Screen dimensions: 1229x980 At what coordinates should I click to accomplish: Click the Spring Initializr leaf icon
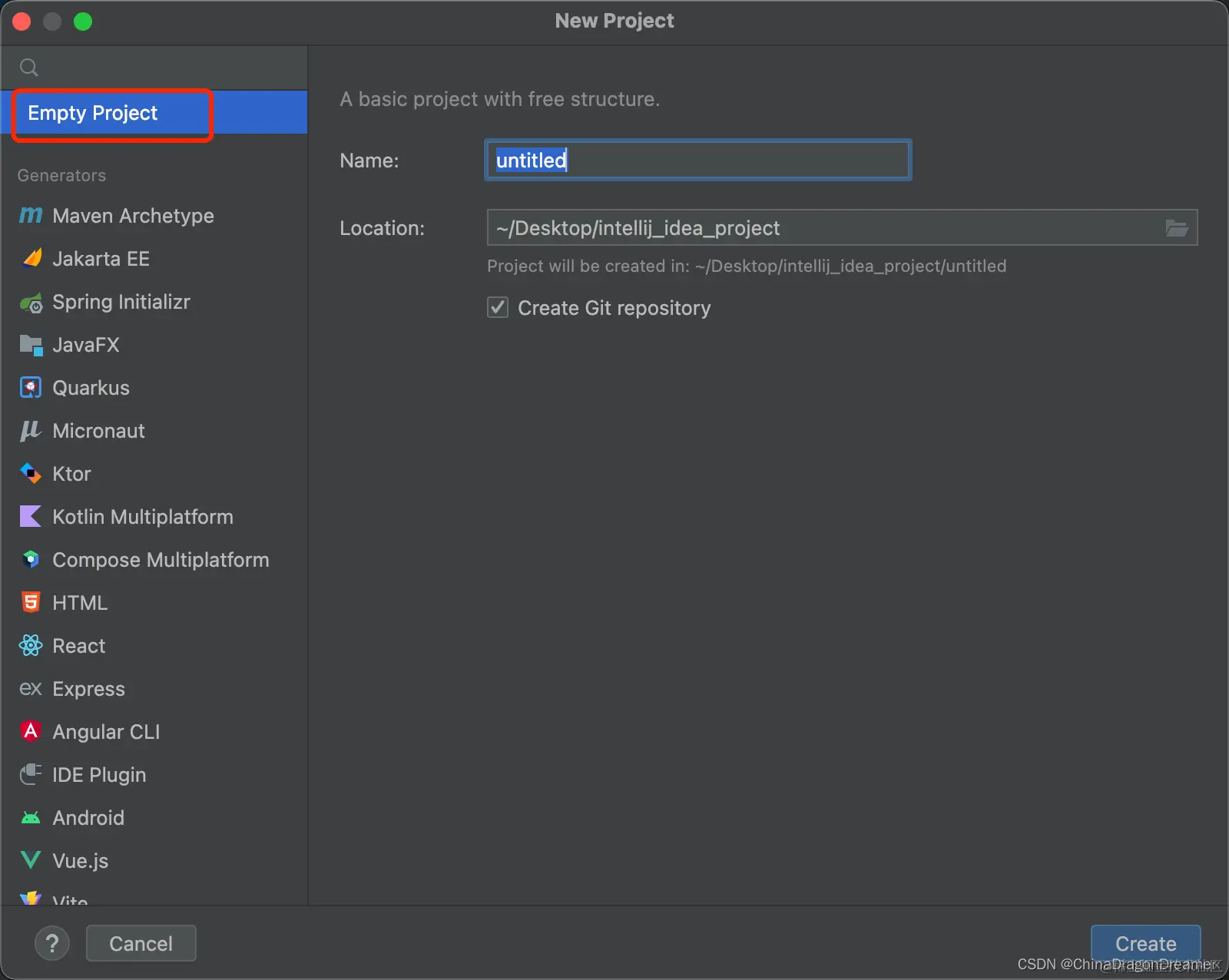pos(31,303)
